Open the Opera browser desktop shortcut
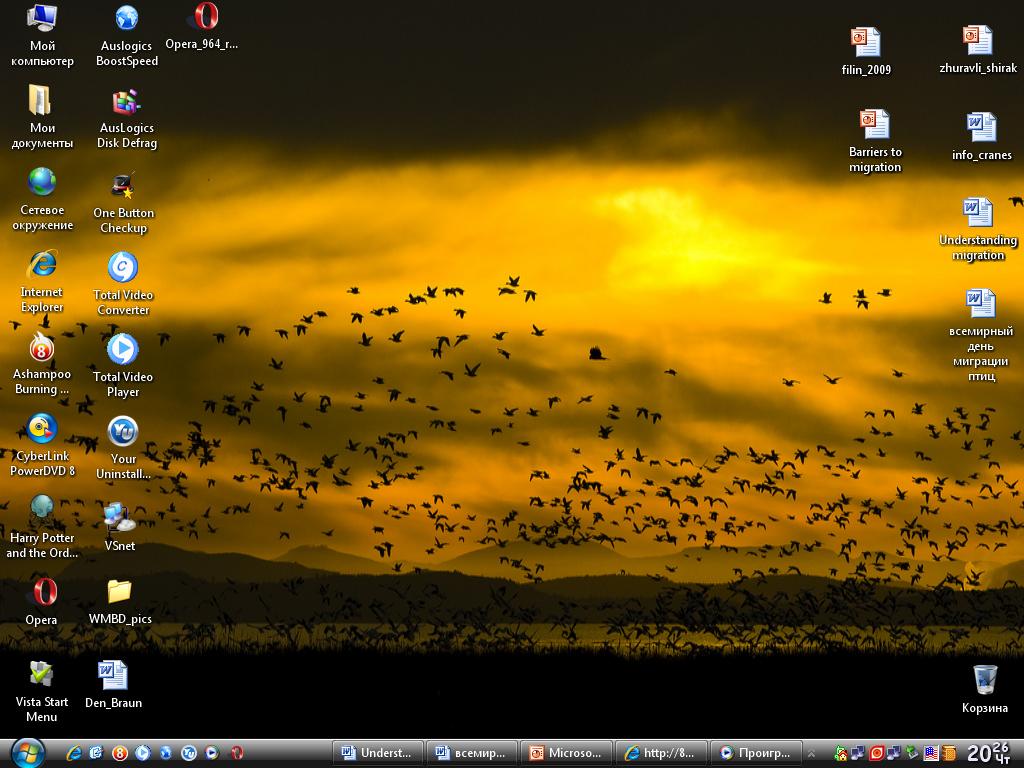1024x768 pixels. [x=41, y=593]
